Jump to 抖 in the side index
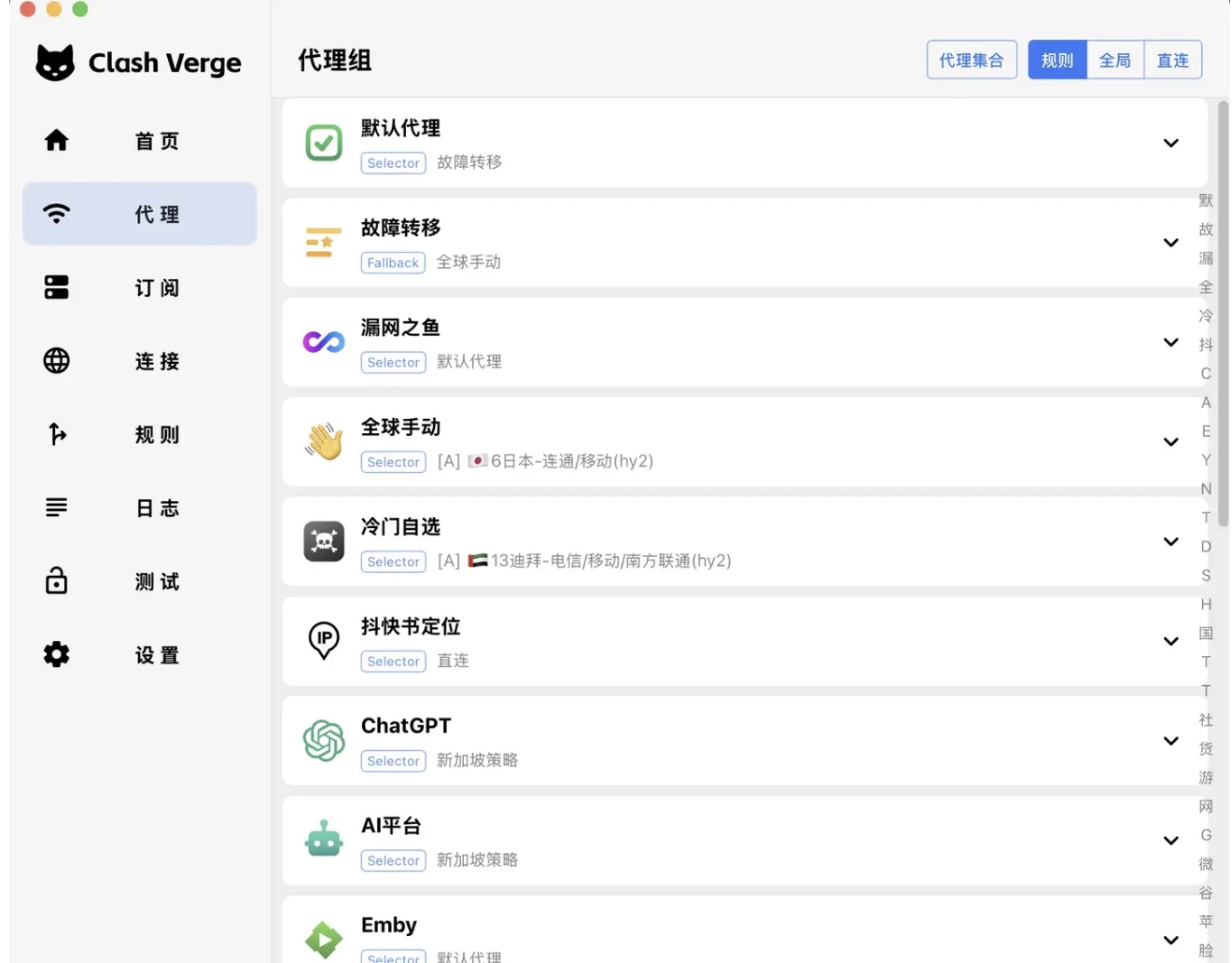 tap(1206, 345)
